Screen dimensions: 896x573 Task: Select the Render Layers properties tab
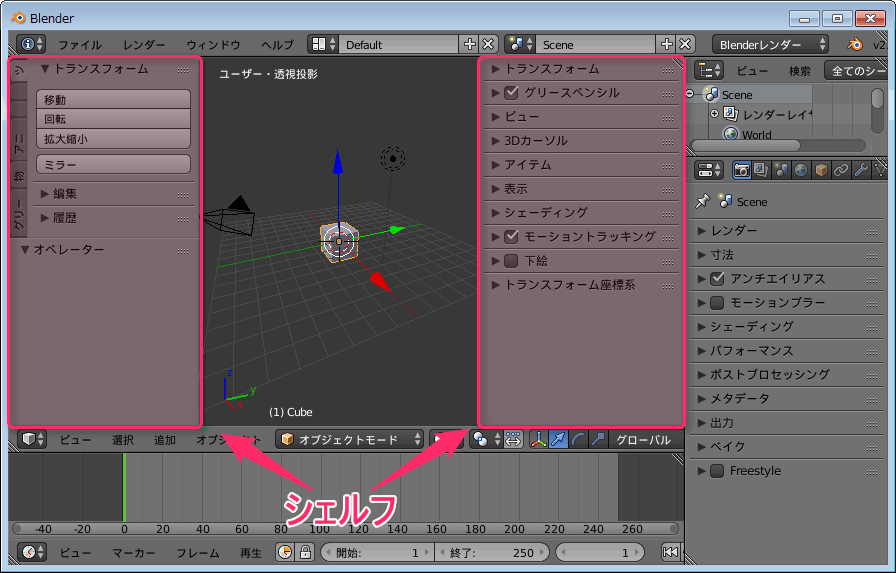coord(761,170)
